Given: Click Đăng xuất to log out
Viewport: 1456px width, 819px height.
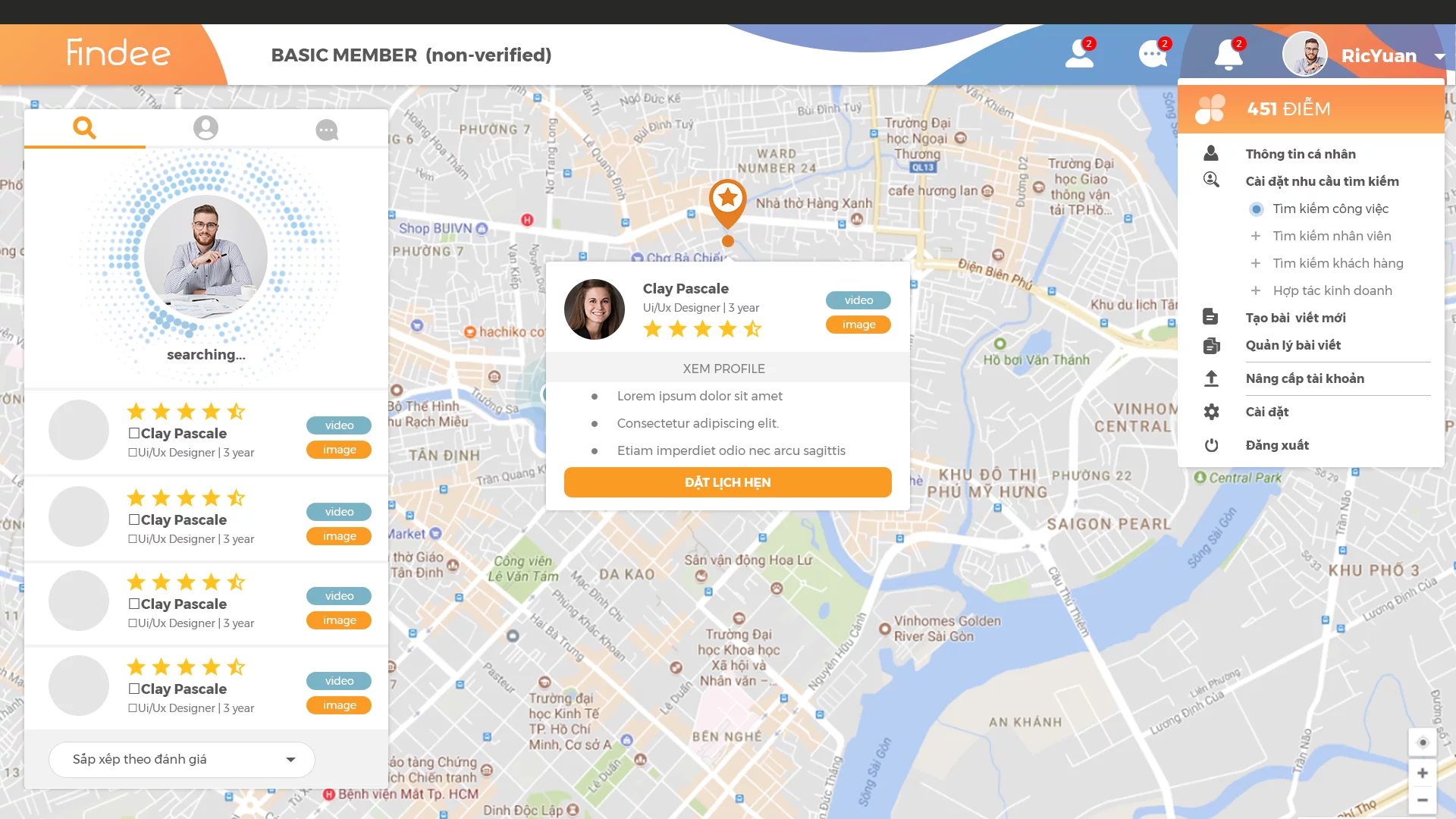Looking at the screenshot, I should click(1277, 445).
